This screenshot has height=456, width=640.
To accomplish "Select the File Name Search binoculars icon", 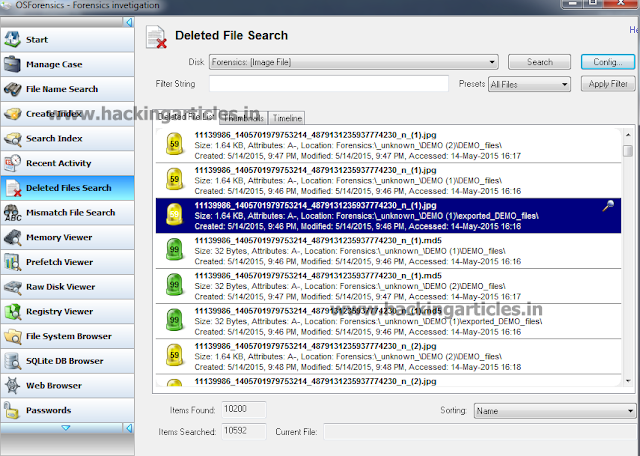I will point(12,89).
